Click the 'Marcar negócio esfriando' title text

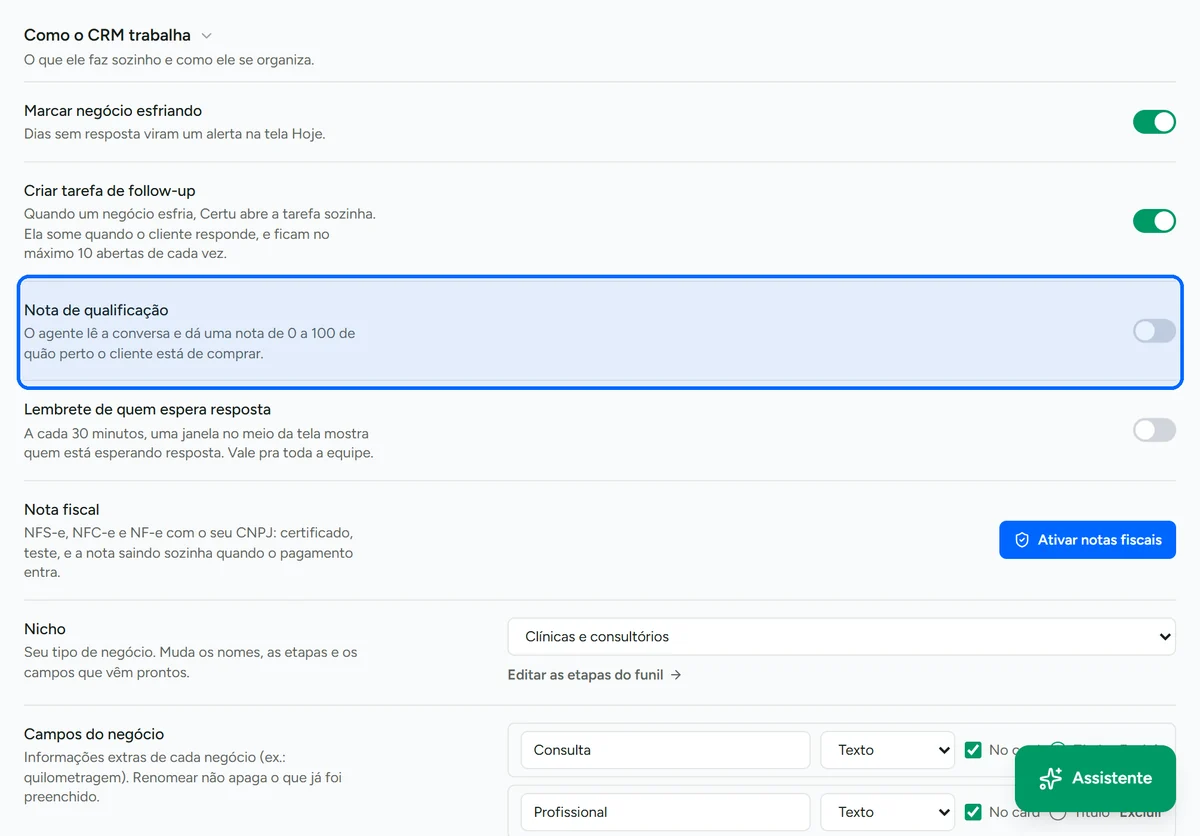[113, 111]
